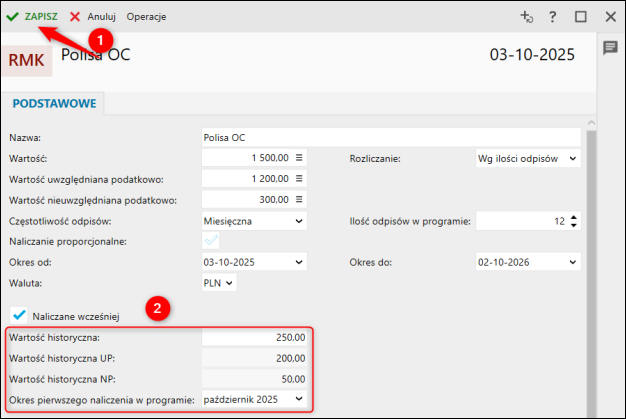Cancel changes with Anuluj
This screenshot has height=419, width=626.
tap(93, 17)
